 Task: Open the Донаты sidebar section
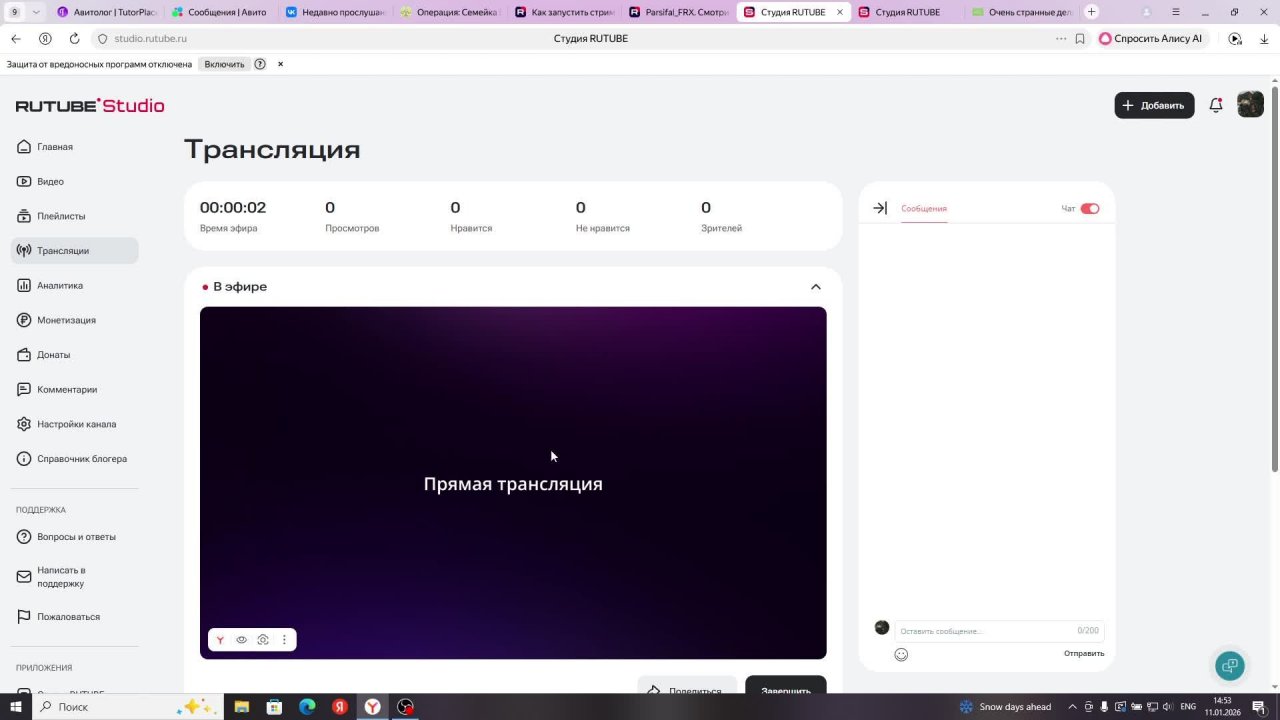pos(74,355)
